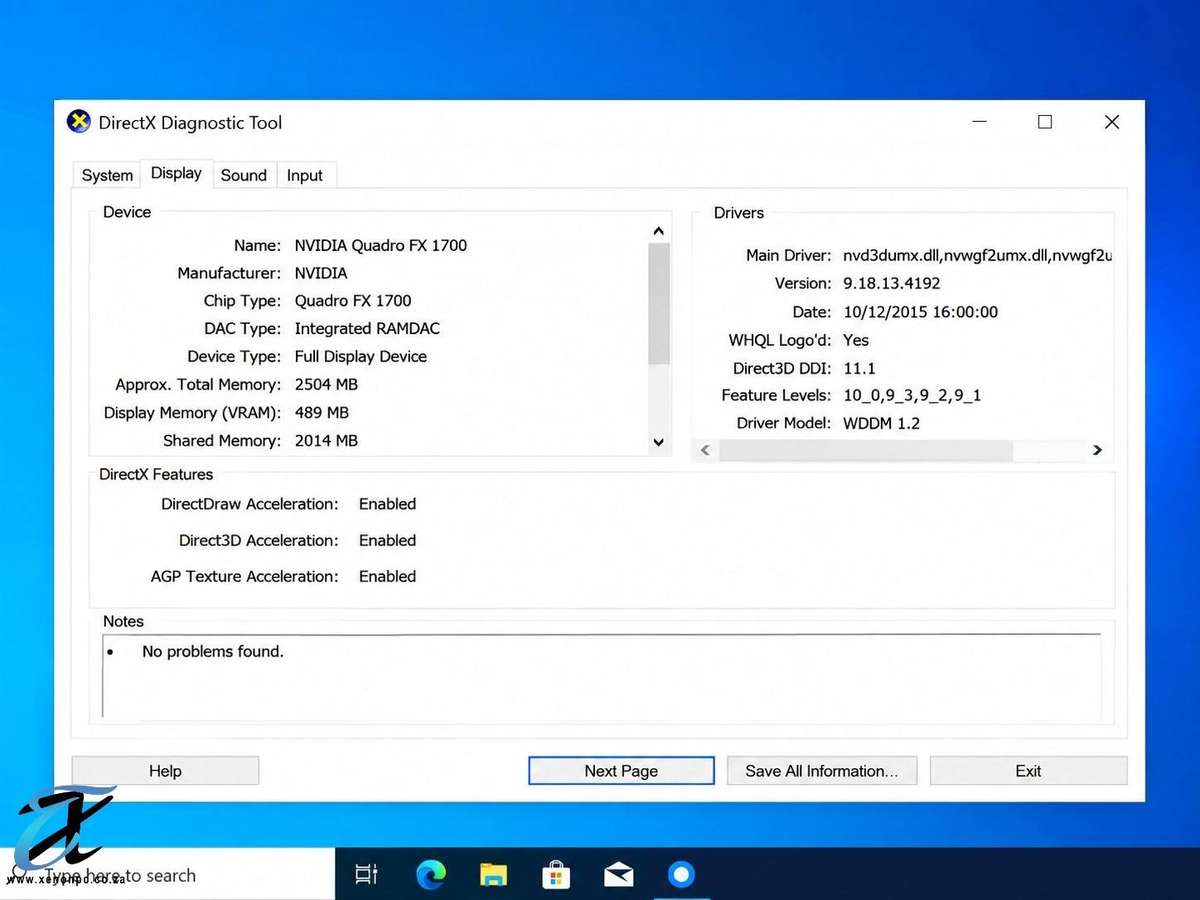Exit the diagnostic tool
Screen dimensions: 1200x900
[1028, 771]
